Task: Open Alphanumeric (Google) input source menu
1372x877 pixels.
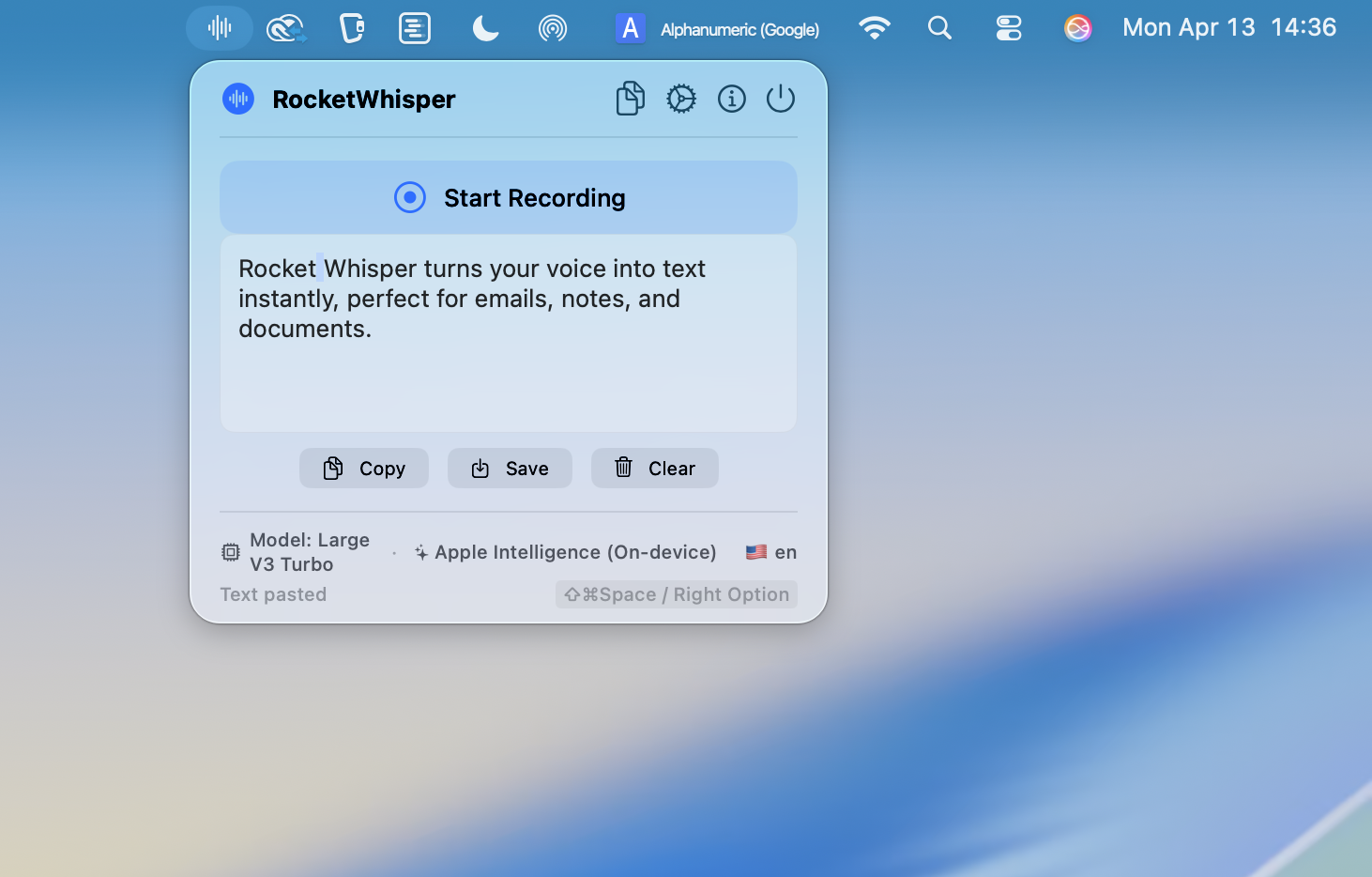Action: coord(718,29)
